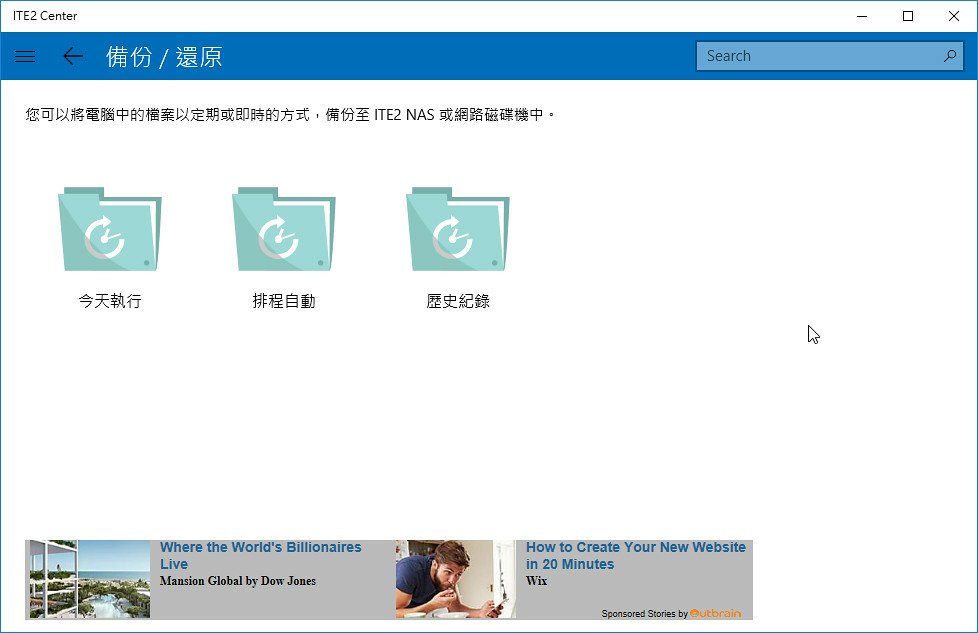Click the man eating ad thumbnail
The width and height of the screenshot is (978, 633).
455,579
